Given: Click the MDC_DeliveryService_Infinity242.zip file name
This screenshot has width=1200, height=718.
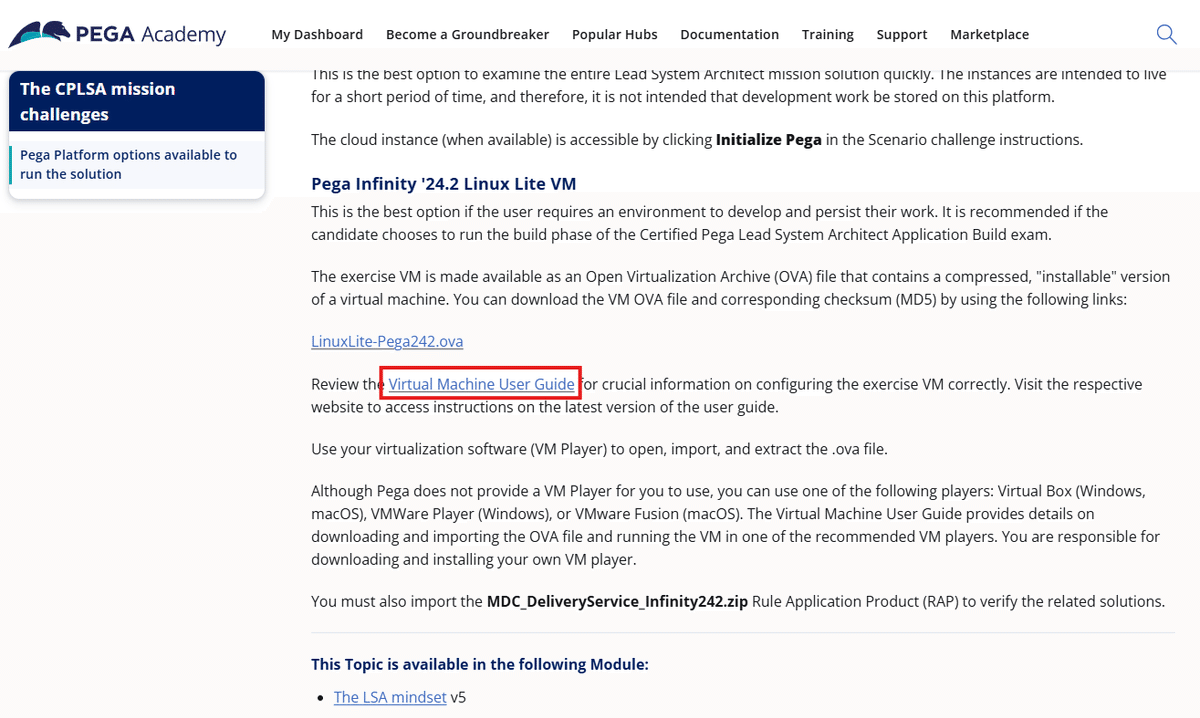Looking at the screenshot, I should [617, 601].
